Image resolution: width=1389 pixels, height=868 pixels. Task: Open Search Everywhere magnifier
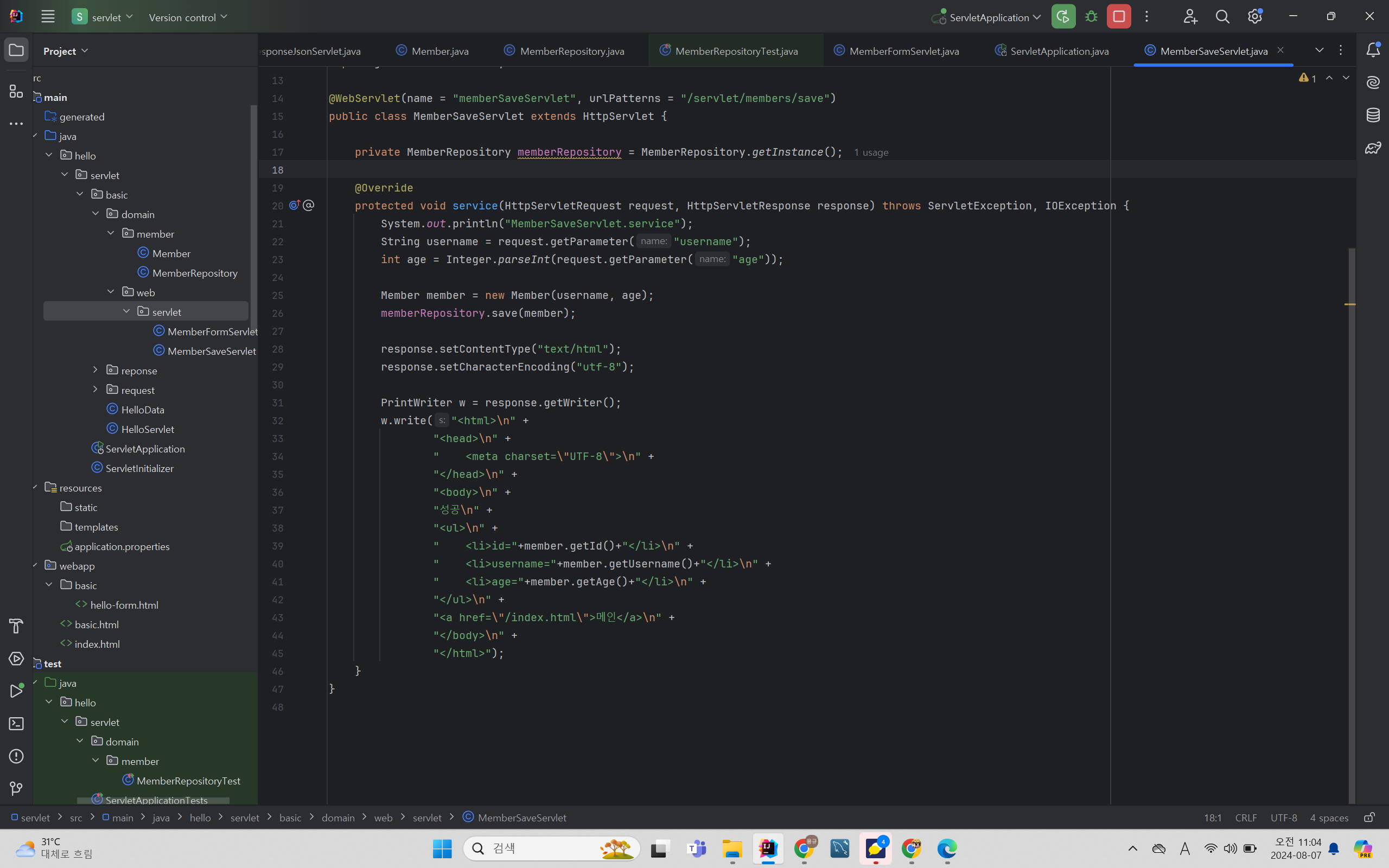pyautogui.click(x=1222, y=17)
